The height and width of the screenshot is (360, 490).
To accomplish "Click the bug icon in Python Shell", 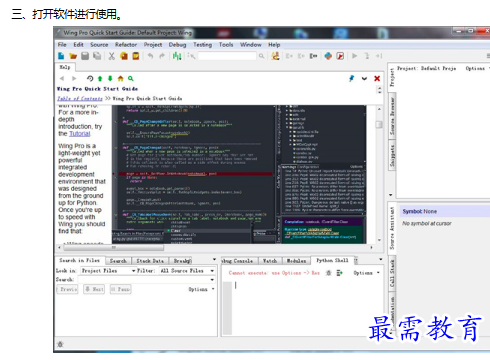I will point(329,273).
